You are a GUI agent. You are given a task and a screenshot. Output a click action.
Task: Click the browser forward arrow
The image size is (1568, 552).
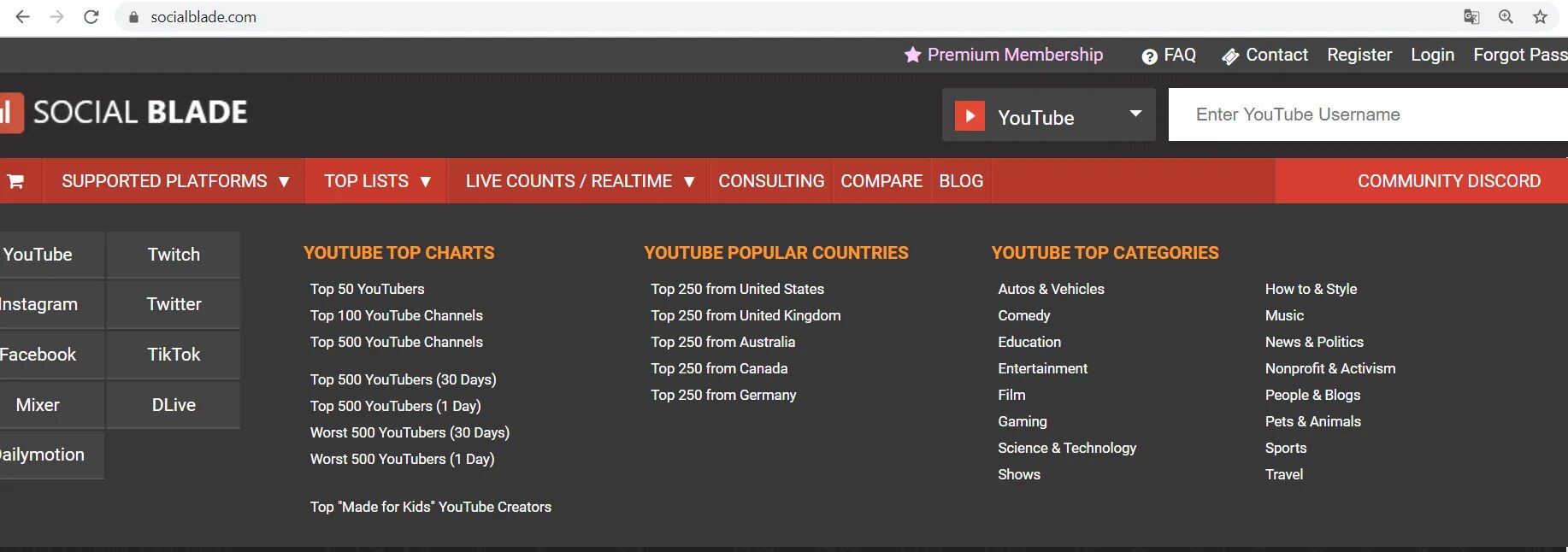[57, 16]
